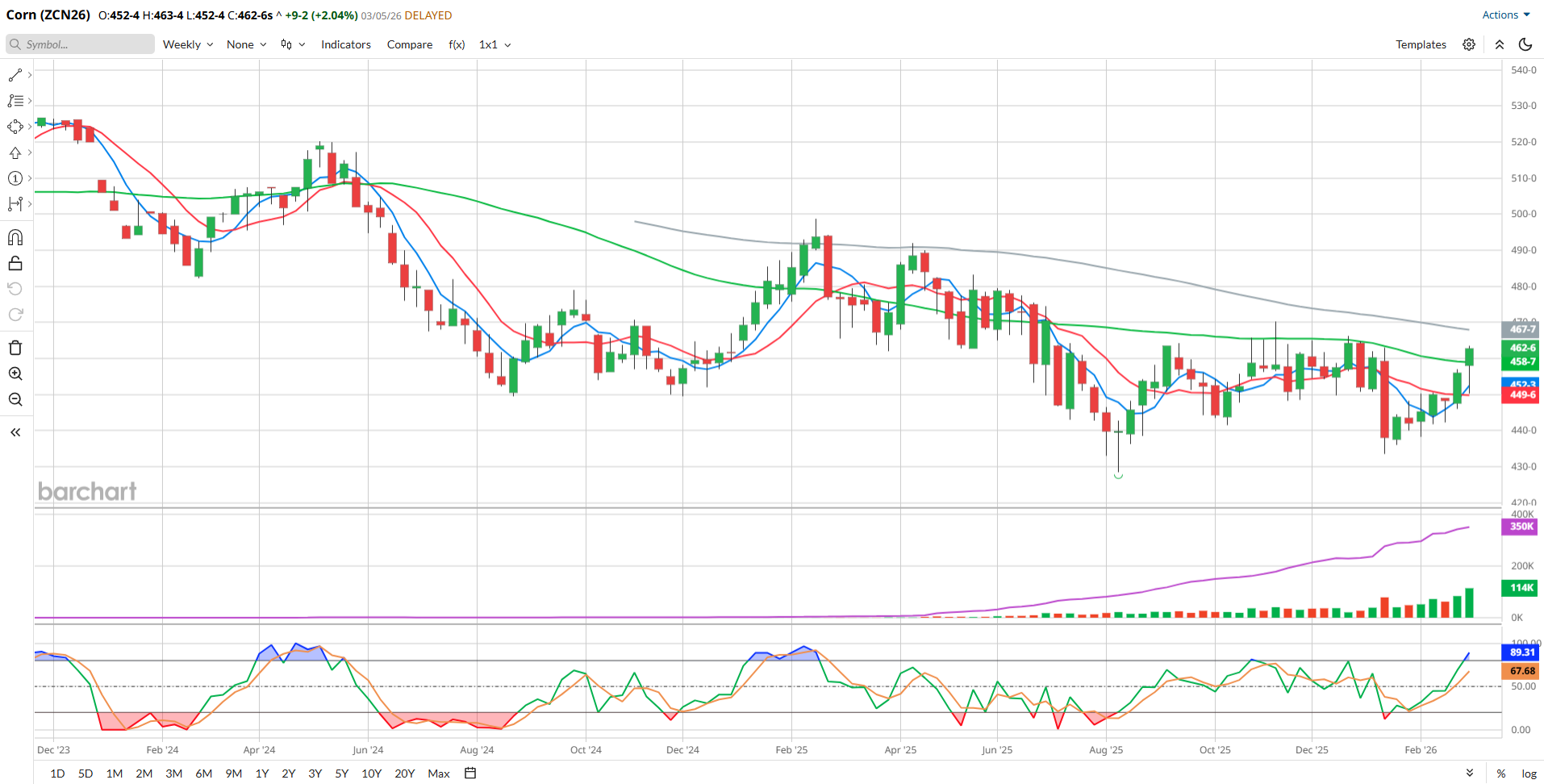Click the Symbol search field
Image resolution: width=1544 pixels, height=784 pixels.
point(81,44)
